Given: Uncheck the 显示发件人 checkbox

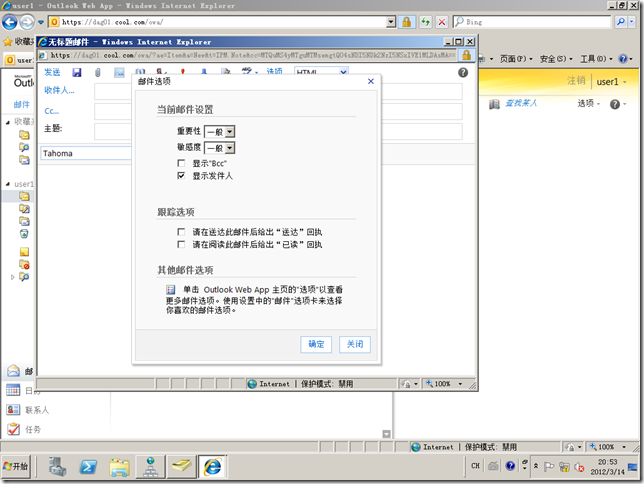Looking at the screenshot, I should (x=181, y=175).
